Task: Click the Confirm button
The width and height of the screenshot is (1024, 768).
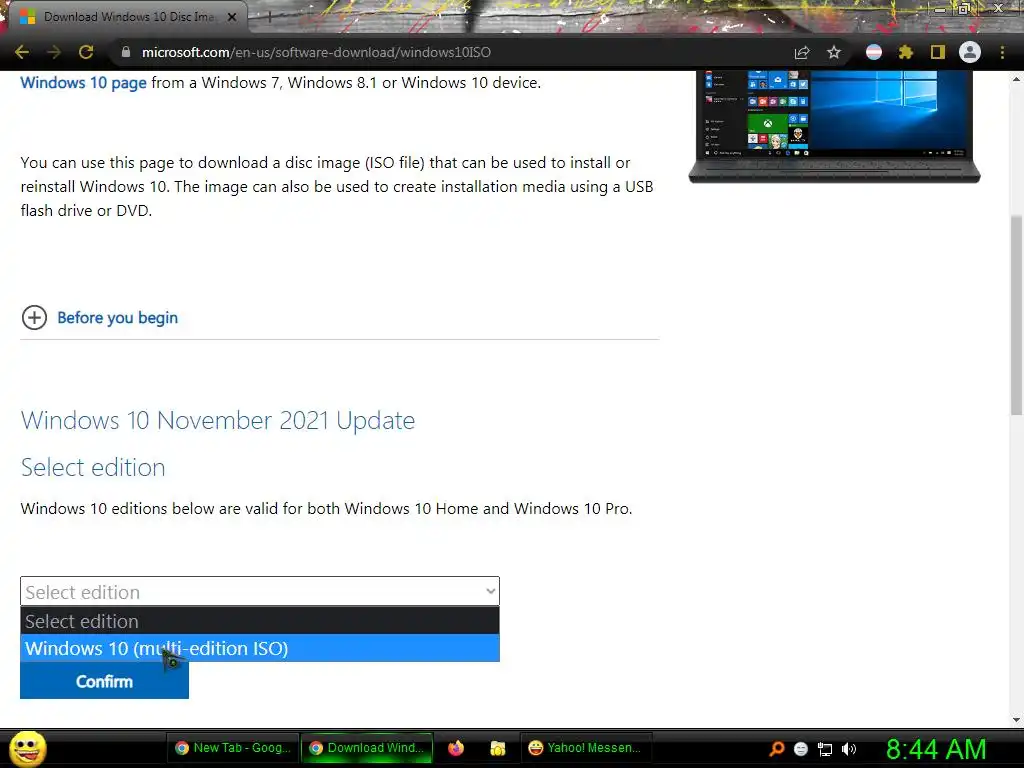Action: 104,681
